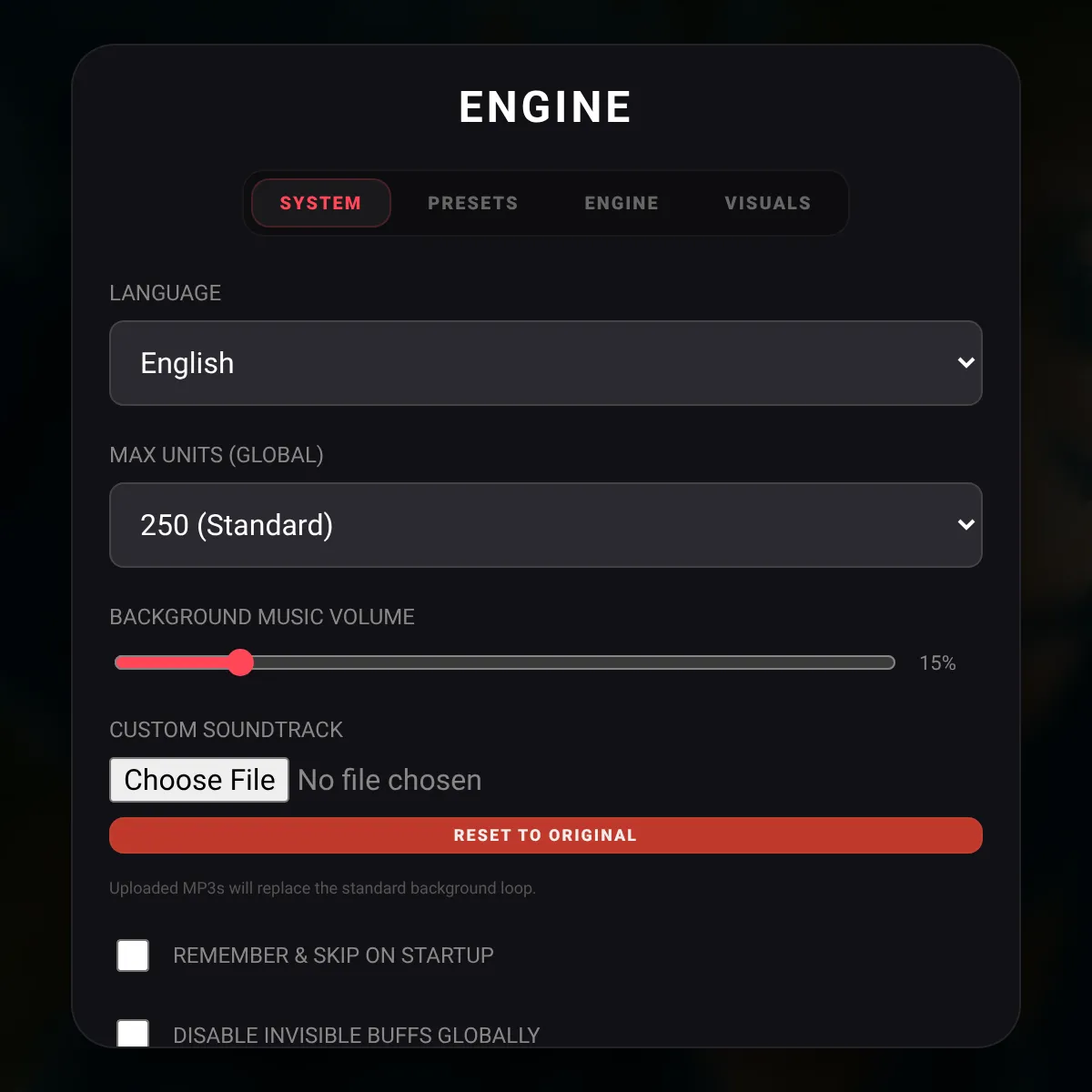Set music volume by clicking mid slider track

(505, 662)
